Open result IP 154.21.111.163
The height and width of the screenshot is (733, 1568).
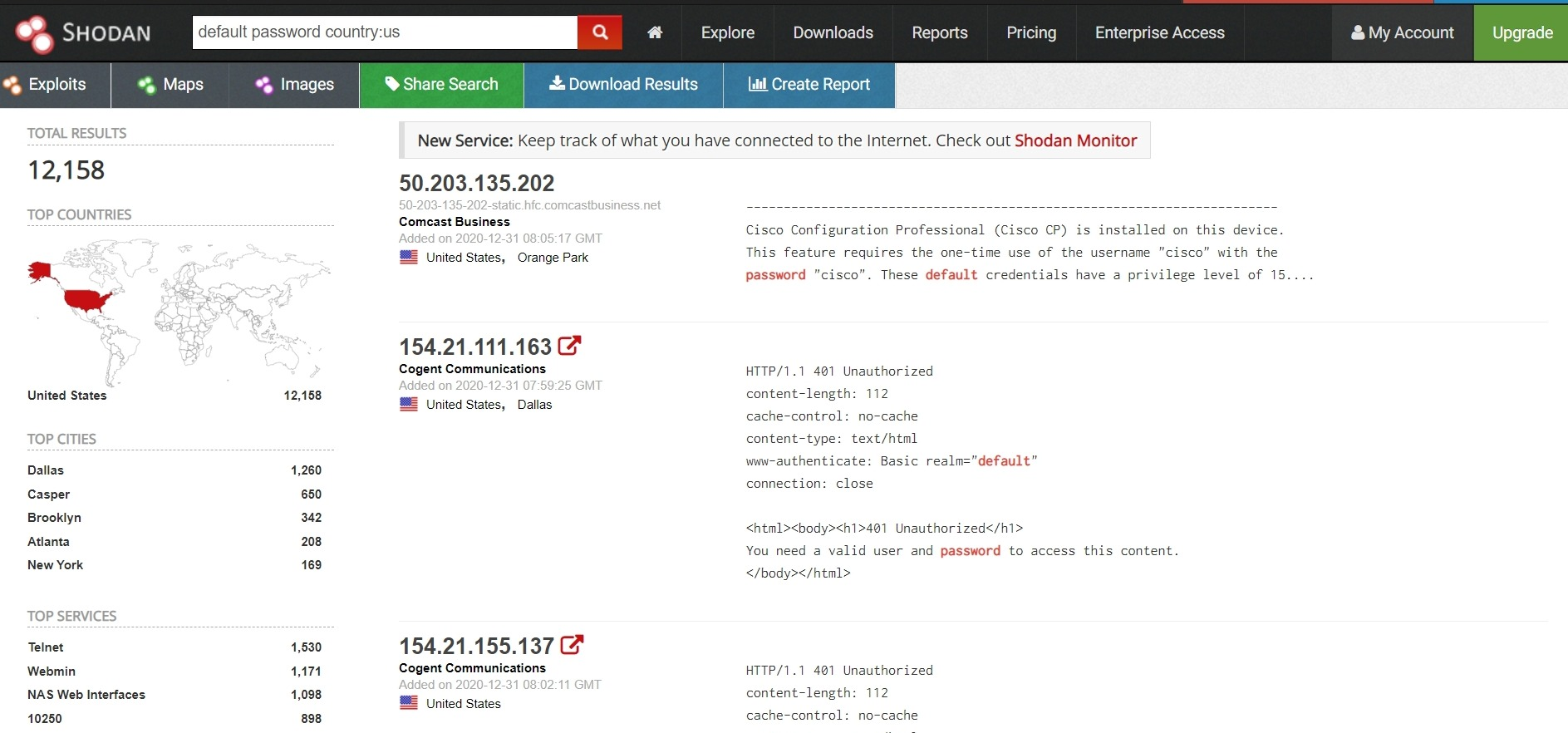click(475, 347)
